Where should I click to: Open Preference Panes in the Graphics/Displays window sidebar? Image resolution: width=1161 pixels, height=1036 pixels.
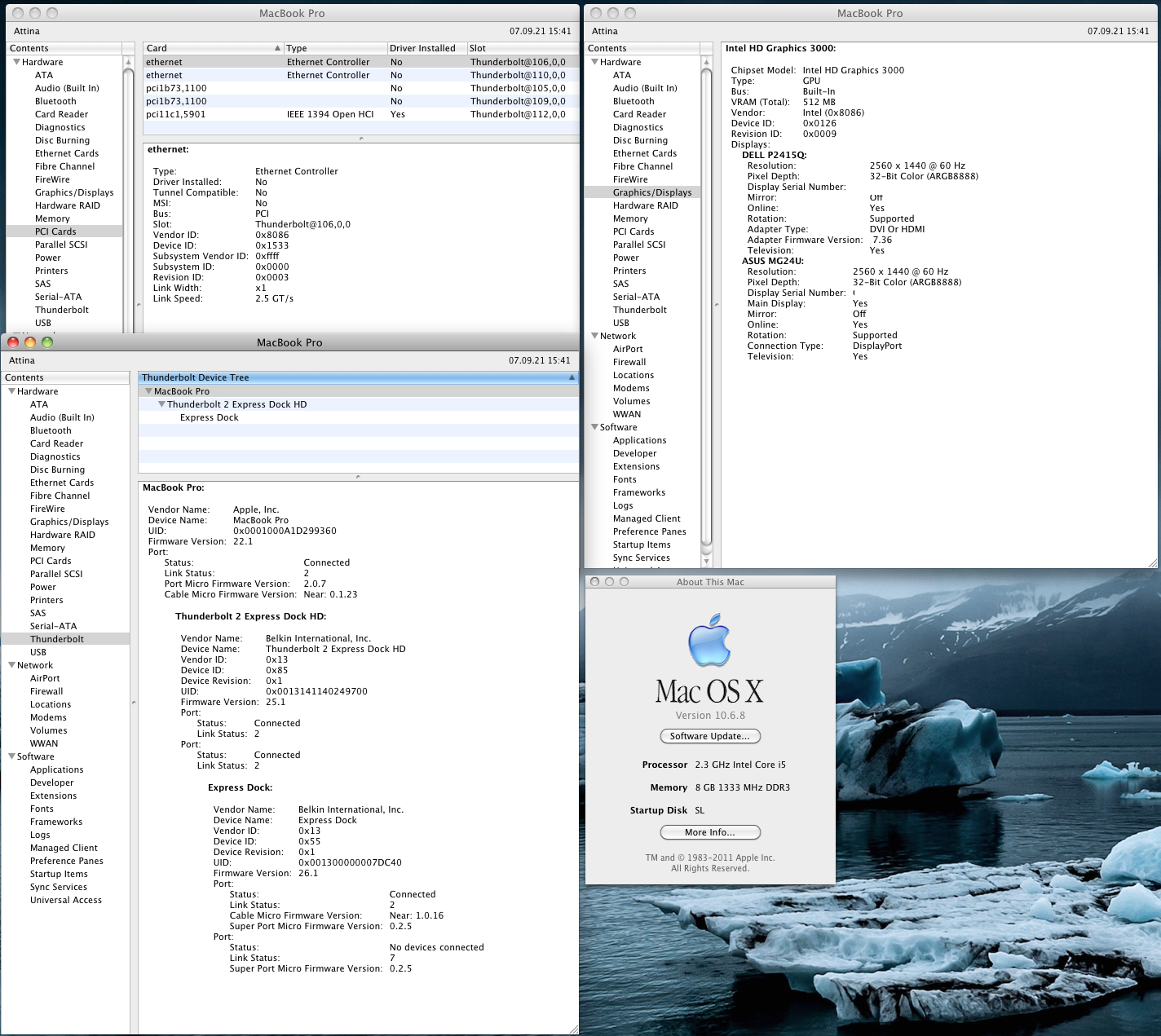point(650,531)
